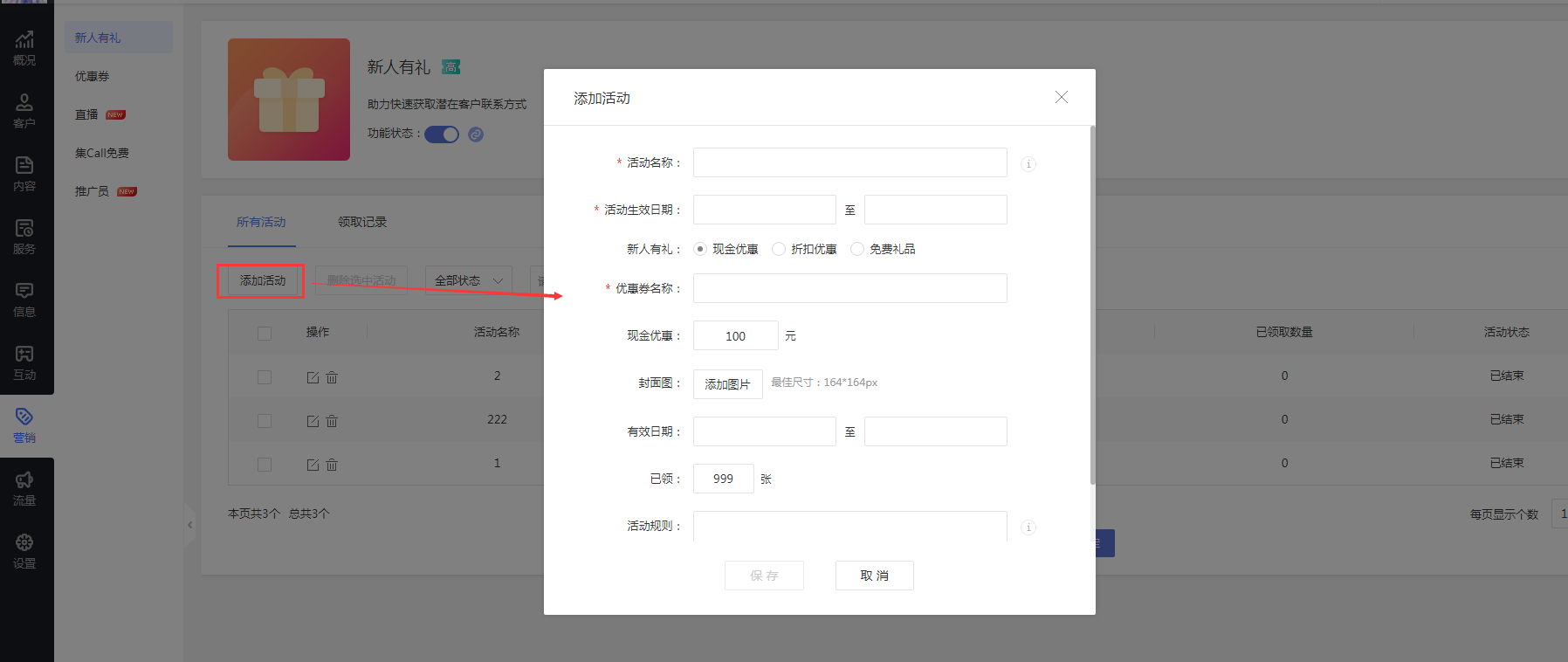Open the 概况 overview sidebar icon
Image resolution: width=1568 pixels, height=662 pixels.
pyautogui.click(x=24, y=47)
